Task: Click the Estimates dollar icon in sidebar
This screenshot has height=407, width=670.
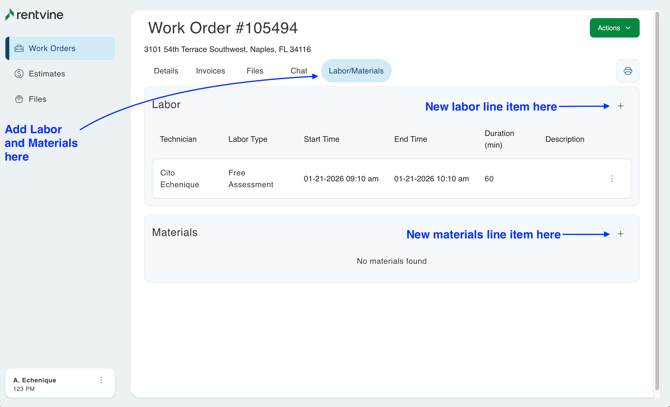Action: click(19, 74)
